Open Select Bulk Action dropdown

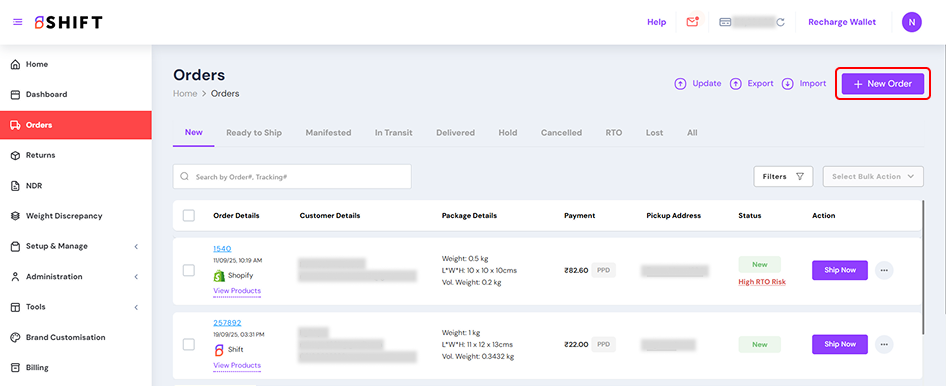(x=873, y=177)
